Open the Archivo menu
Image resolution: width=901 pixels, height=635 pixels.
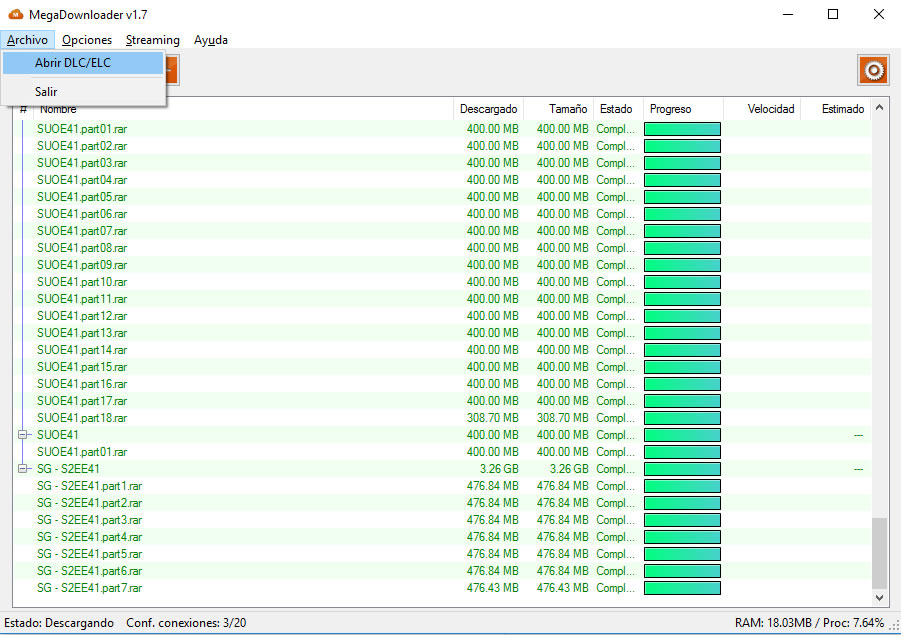(27, 40)
